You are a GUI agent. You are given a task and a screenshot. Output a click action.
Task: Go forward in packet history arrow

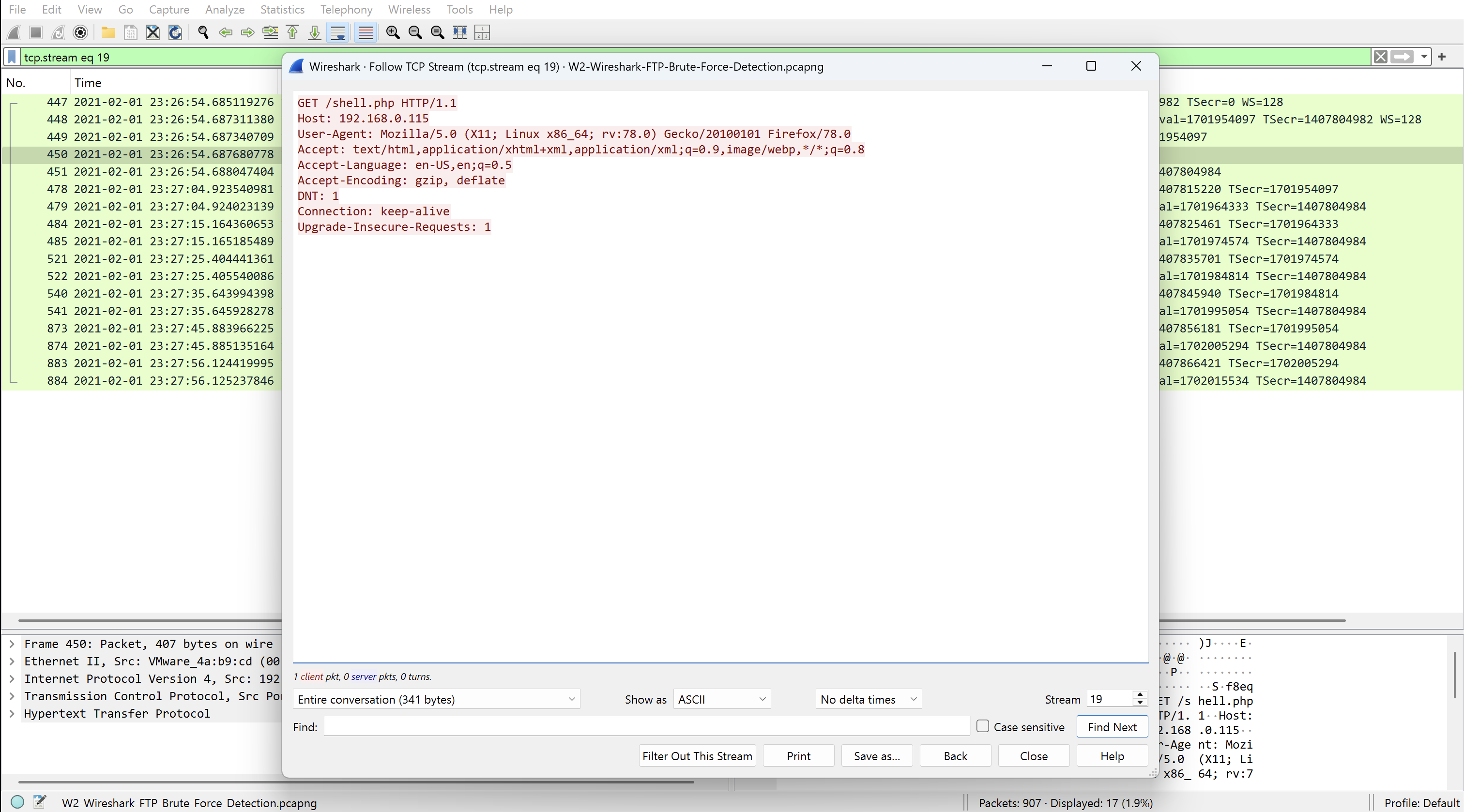tap(248, 32)
